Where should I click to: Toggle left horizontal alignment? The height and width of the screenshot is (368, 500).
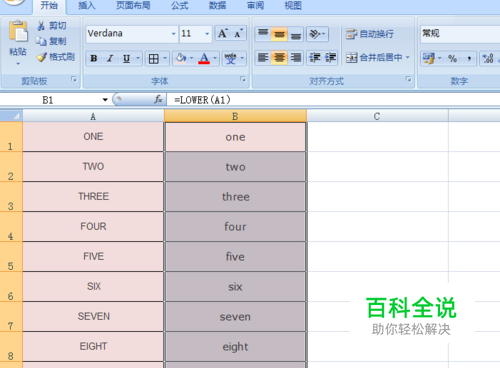click(263, 58)
